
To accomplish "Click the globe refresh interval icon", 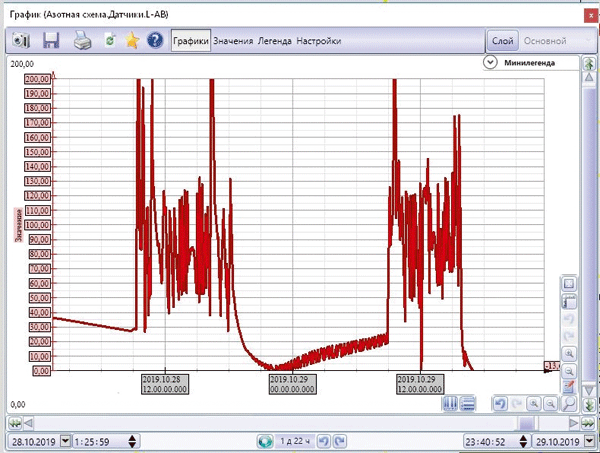I will (265, 441).
